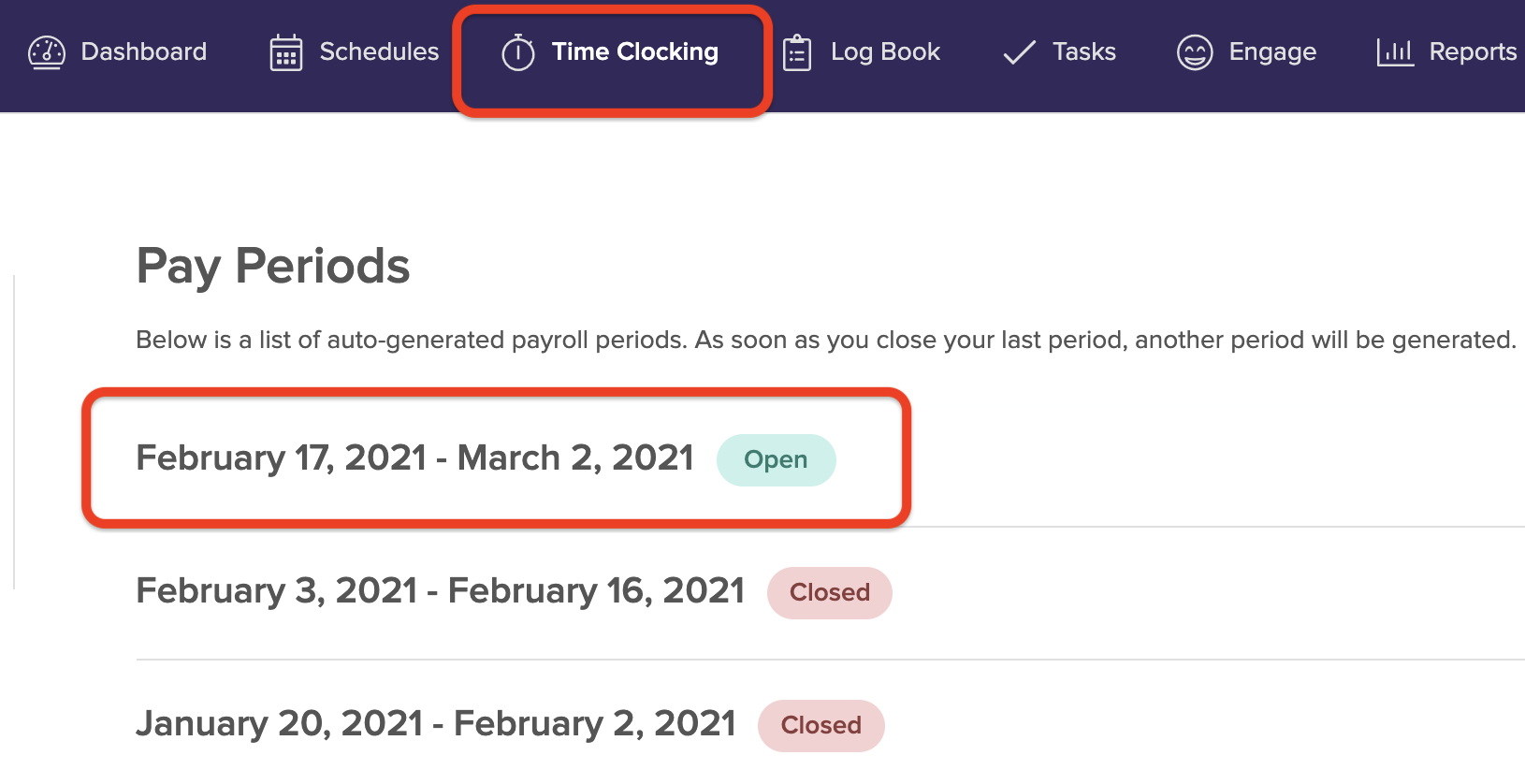The width and height of the screenshot is (1525, 784).
Task: Navigate to the Reports menu item
Action: 1474,53
